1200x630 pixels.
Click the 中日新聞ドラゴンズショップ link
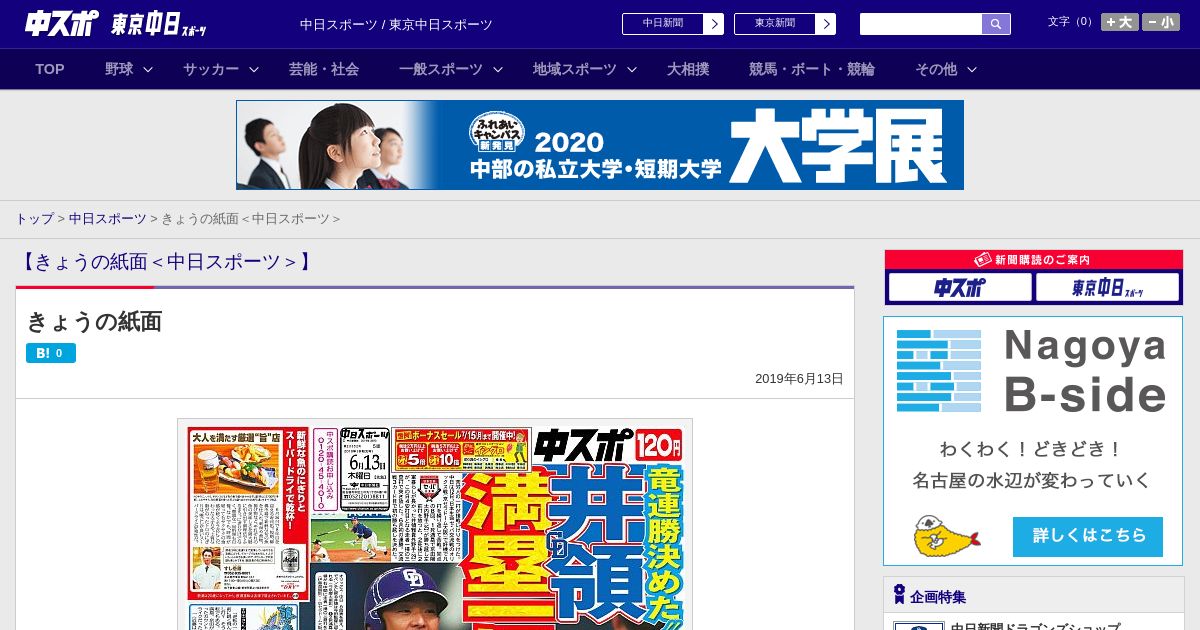pos(1035,627)
